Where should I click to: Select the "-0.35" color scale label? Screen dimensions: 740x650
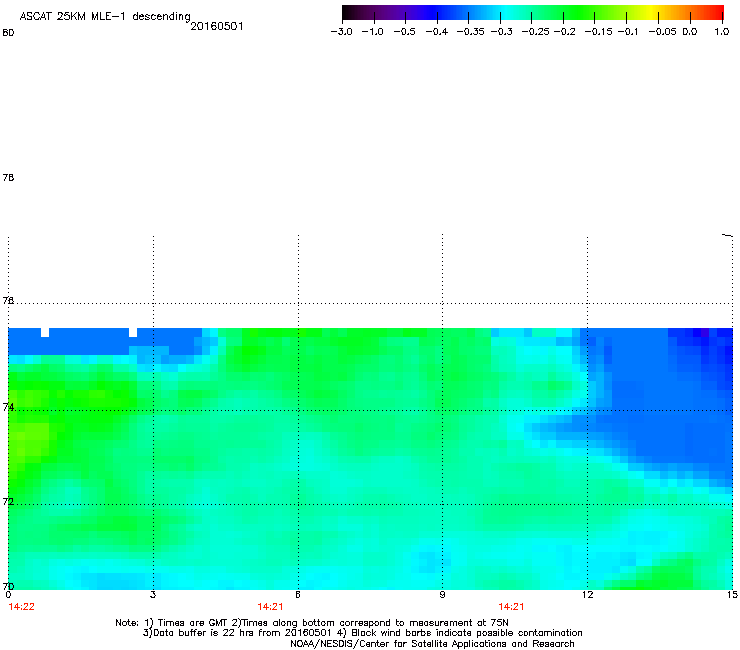coord(470,32)
